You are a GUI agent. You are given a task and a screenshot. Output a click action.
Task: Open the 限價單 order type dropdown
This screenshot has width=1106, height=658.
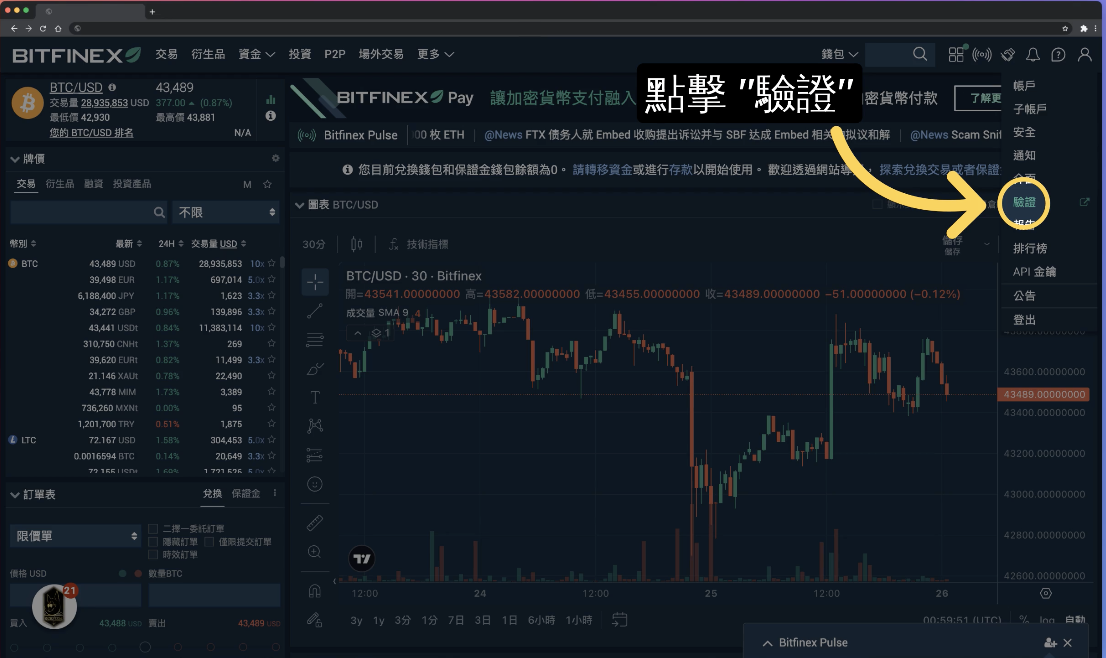point(75,536)
